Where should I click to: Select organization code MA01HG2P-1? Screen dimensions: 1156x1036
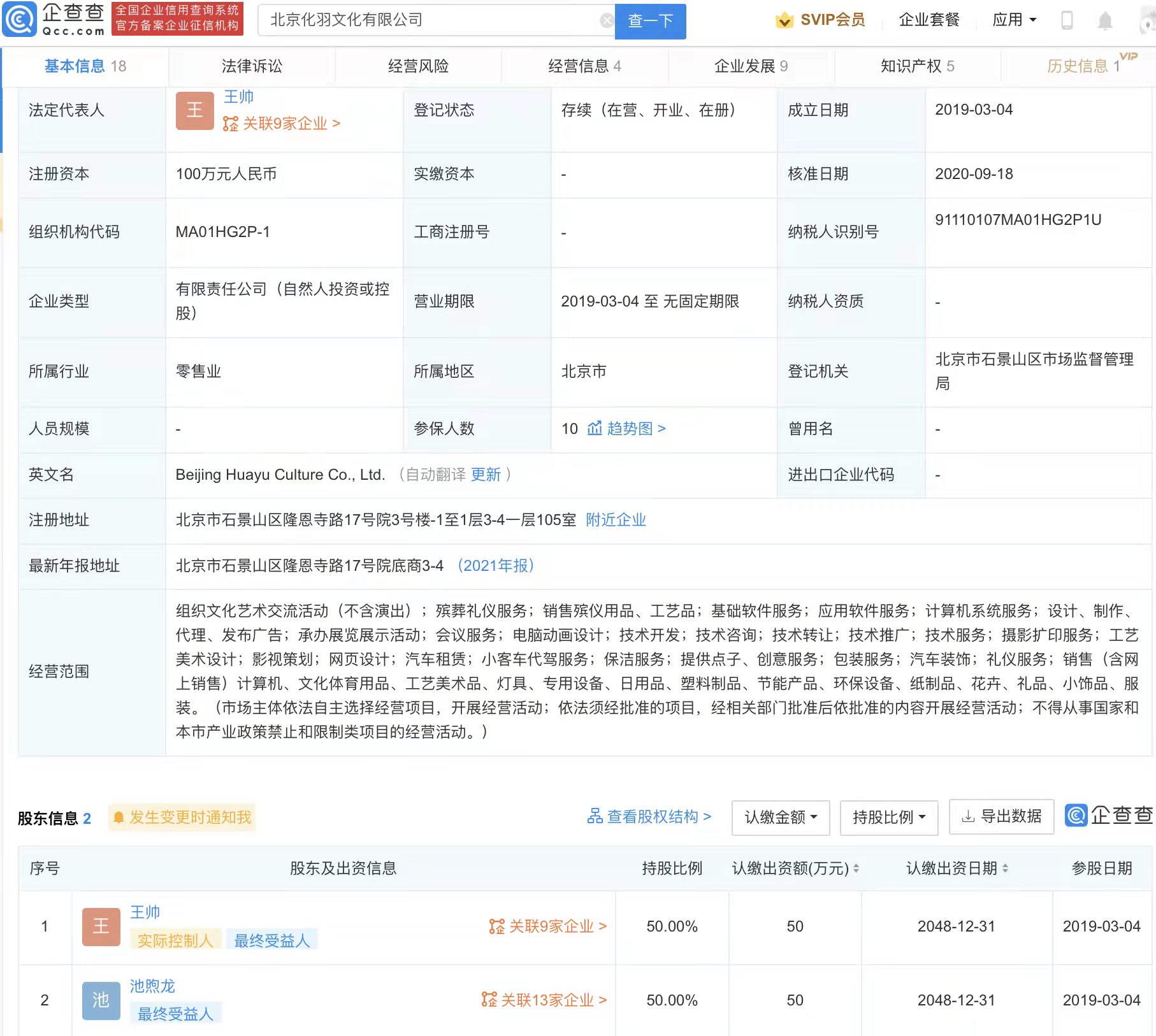tap(222, 232)
